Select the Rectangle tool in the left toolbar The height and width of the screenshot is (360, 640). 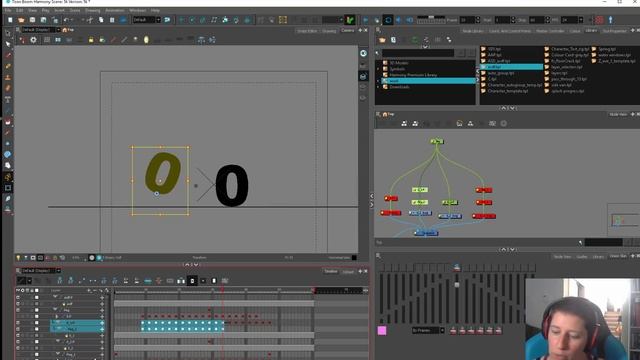[8, 188]
